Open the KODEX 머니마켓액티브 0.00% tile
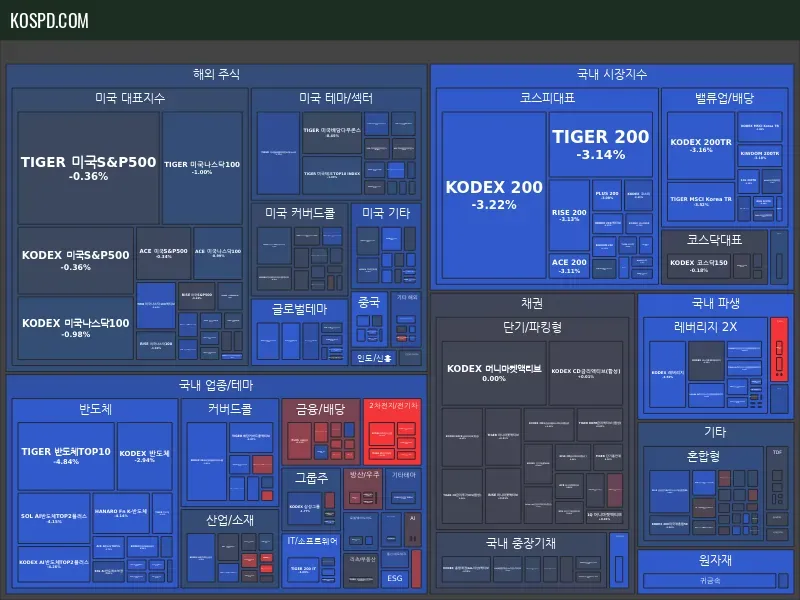The image size is (800, 600). click(x=494, y=373)
